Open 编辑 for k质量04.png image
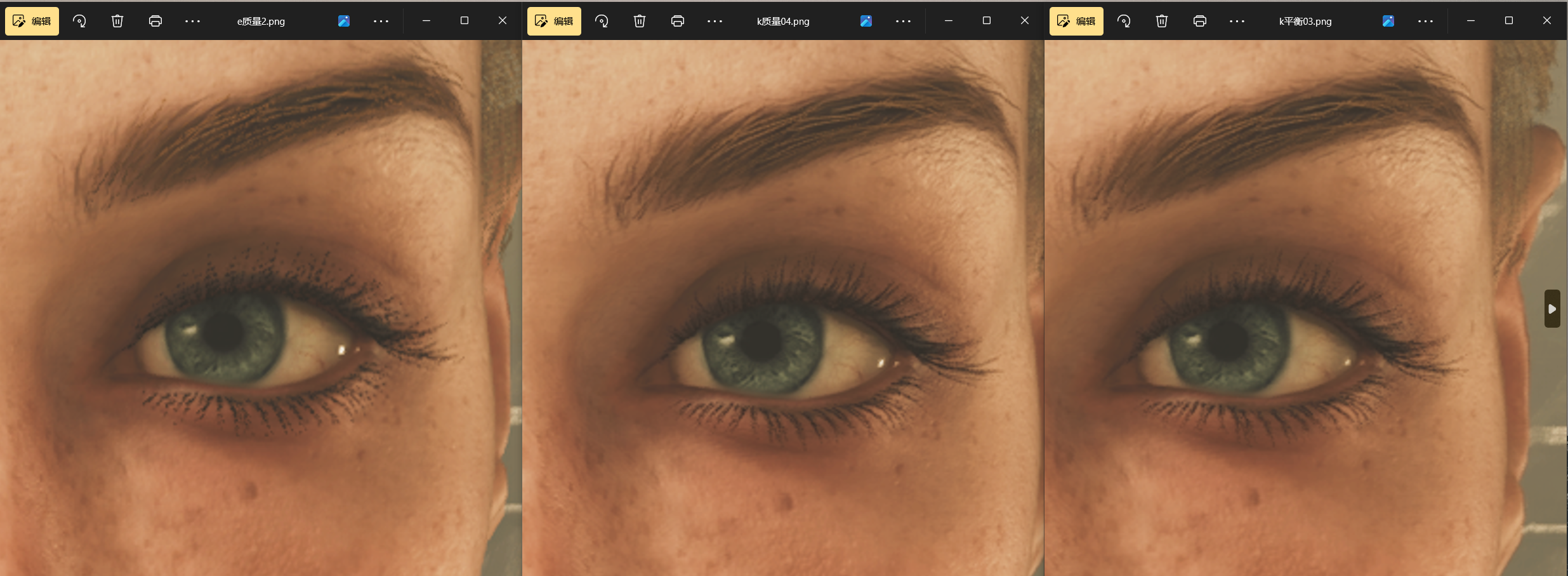The image size is (1568, 576). [x=554, y=21]
